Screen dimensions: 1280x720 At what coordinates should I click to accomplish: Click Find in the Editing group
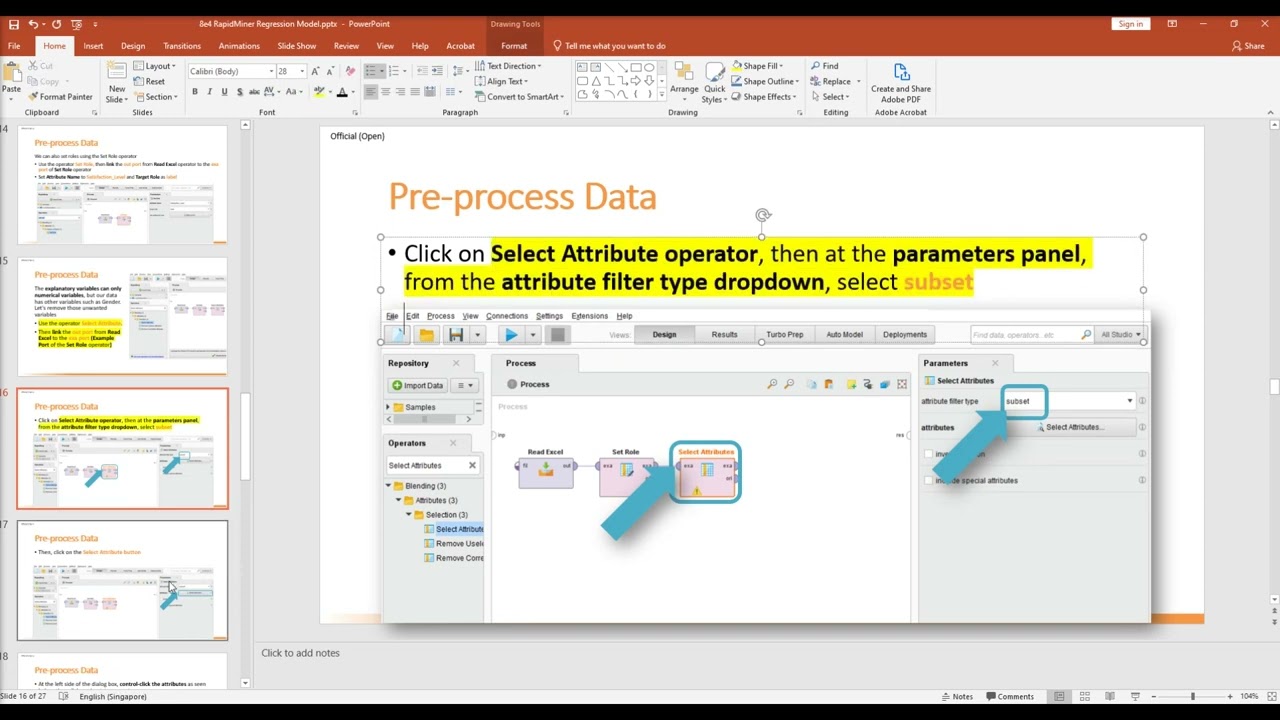[x=825, y=66]
